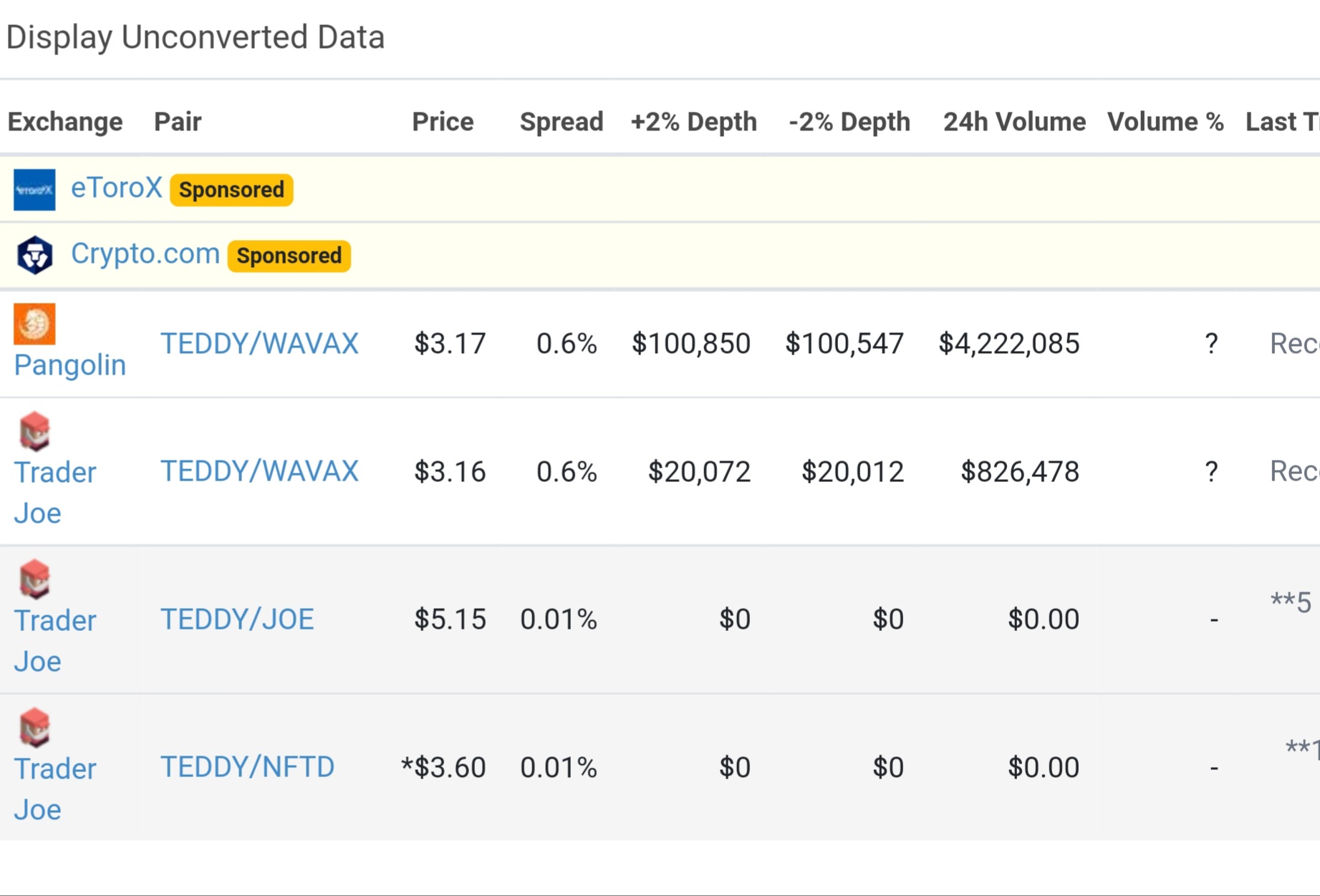Open the Pangolin exchange link
Image resolution: width=1320 pixels, height=896 pixels.
(70, 365)
